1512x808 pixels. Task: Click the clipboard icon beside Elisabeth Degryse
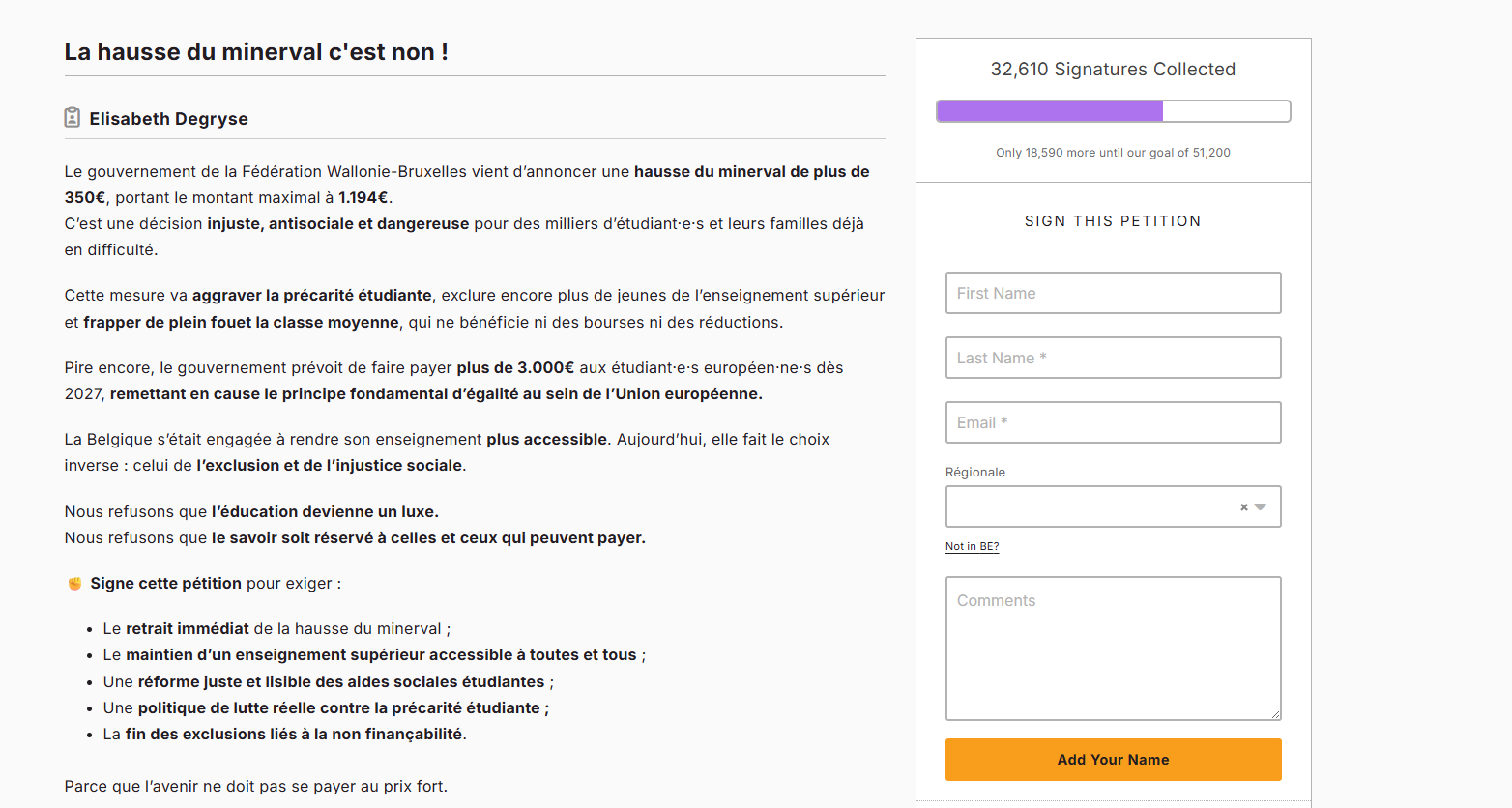tap(73, 118)
